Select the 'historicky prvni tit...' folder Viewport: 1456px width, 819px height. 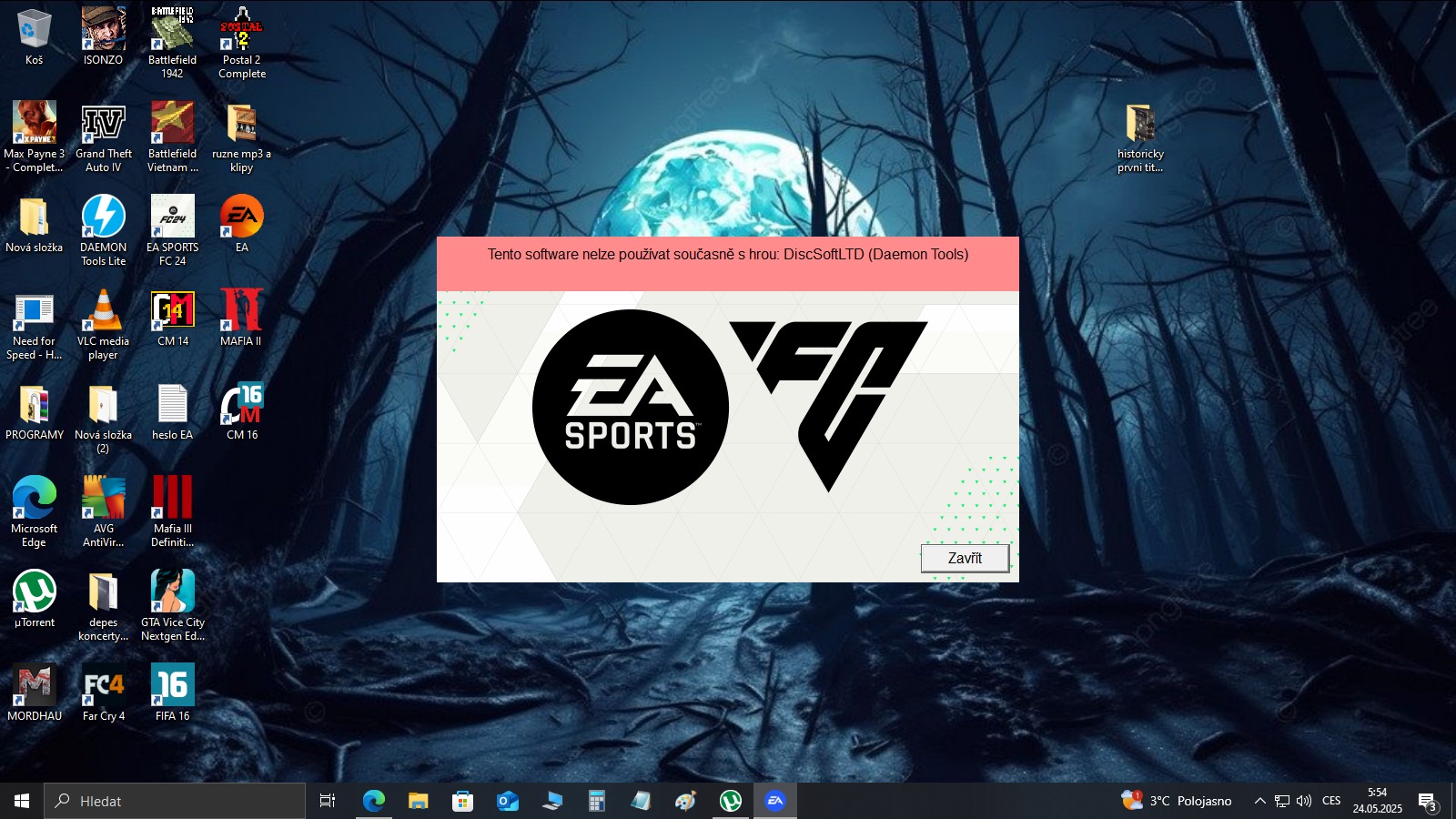tap(1140, 137)
